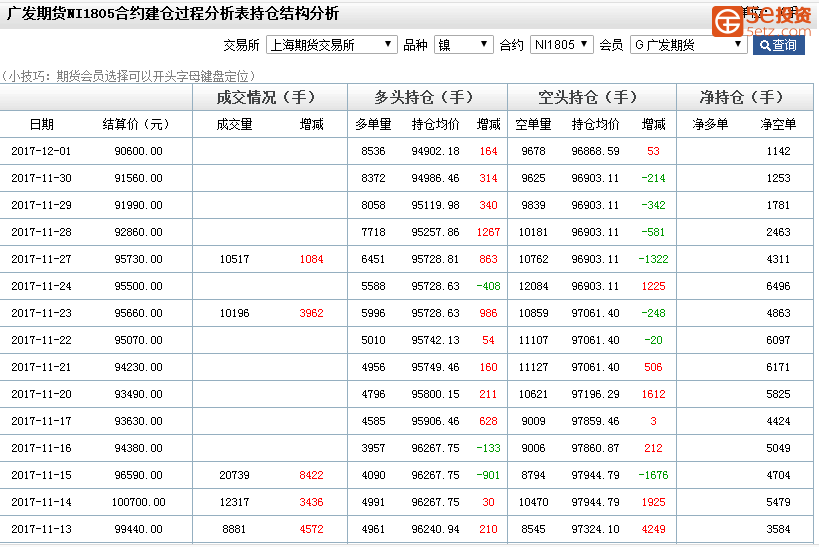This screenshot has height=547, width=819.
Task: Click volume value 8881
Action: (x=234, y=529)
